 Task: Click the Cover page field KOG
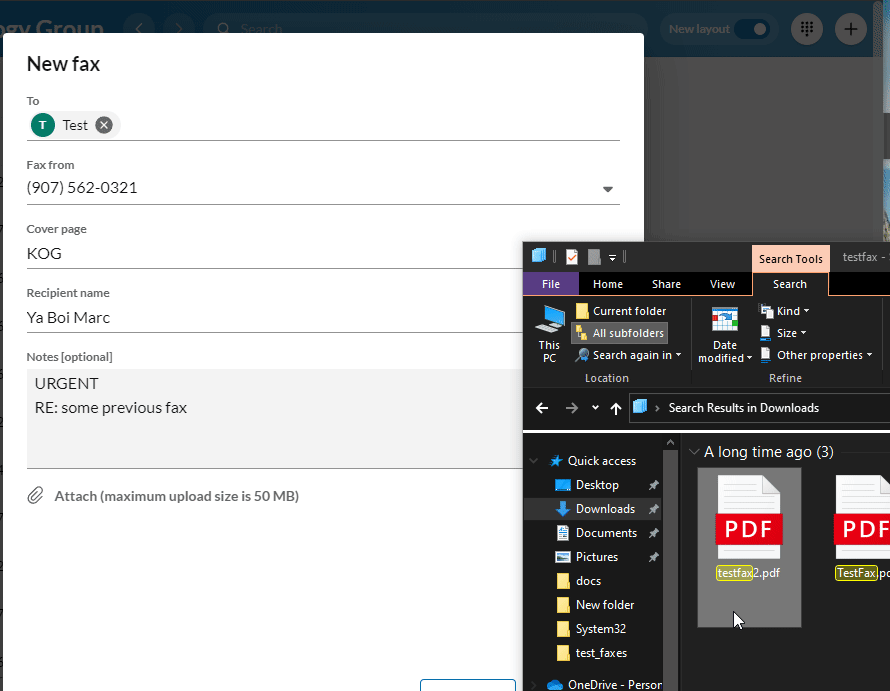[274, 254]
